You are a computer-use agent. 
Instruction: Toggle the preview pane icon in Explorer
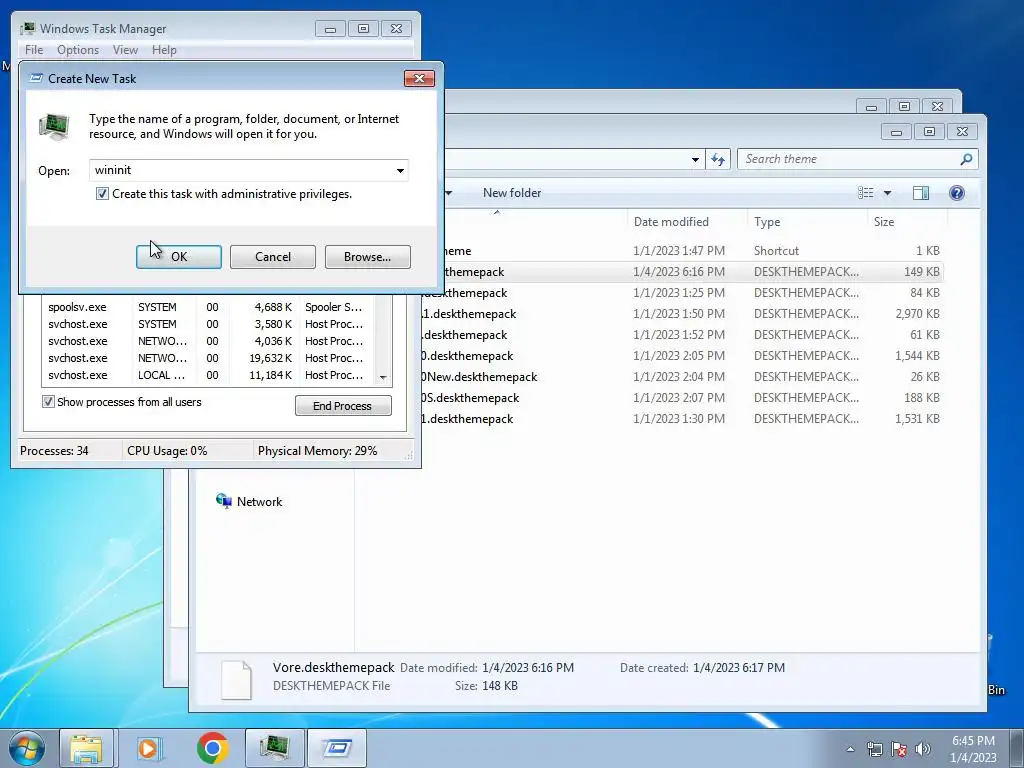[921, 193]
